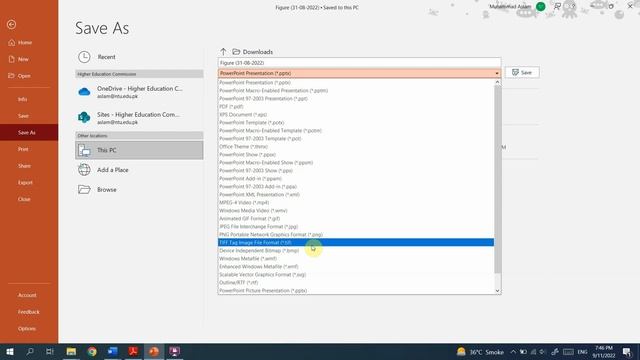Screen dimensions: 640x360
Task: Select Enhanced Windows Metafile (*.emf)
Action: pyautogui.click(x=356, y=267)
